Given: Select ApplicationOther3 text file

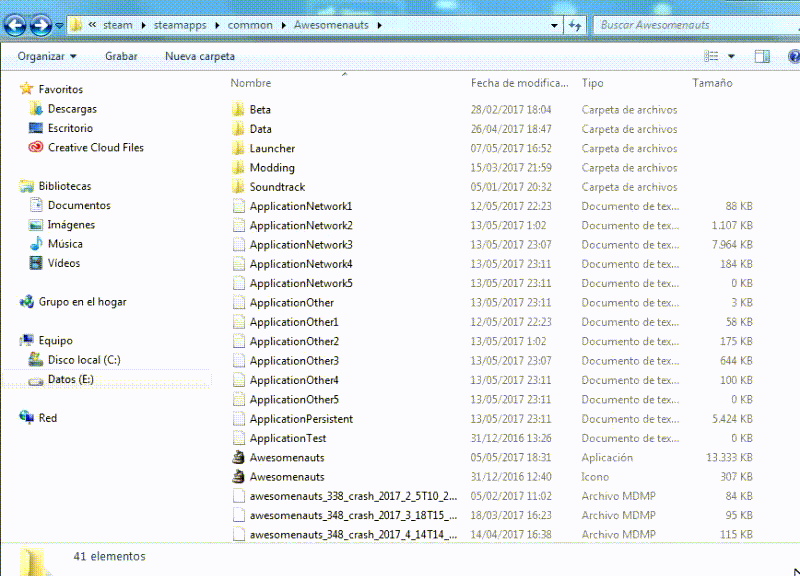Looking at the screenshot, I should [x=294, y=361].
